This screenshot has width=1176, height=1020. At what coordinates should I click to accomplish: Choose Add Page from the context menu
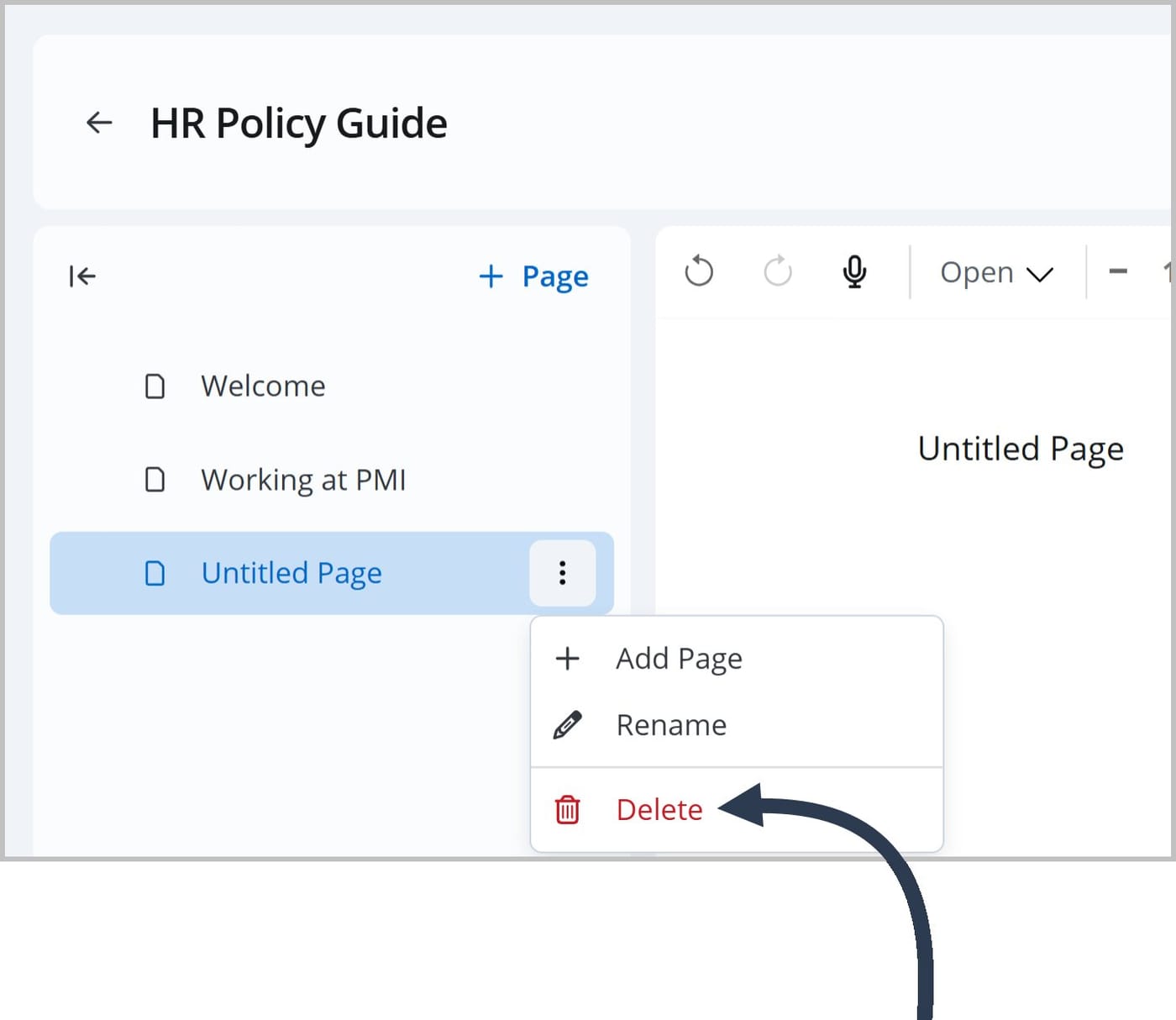737,658
